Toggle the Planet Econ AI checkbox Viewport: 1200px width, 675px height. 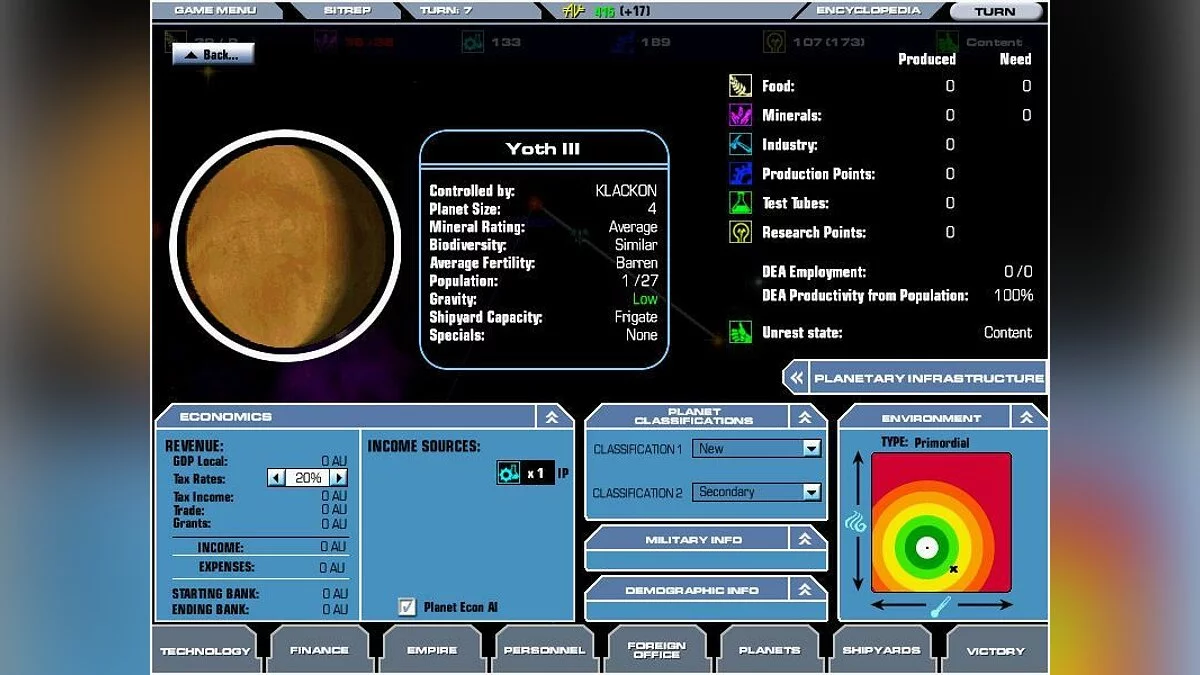(x=407, y=607)
